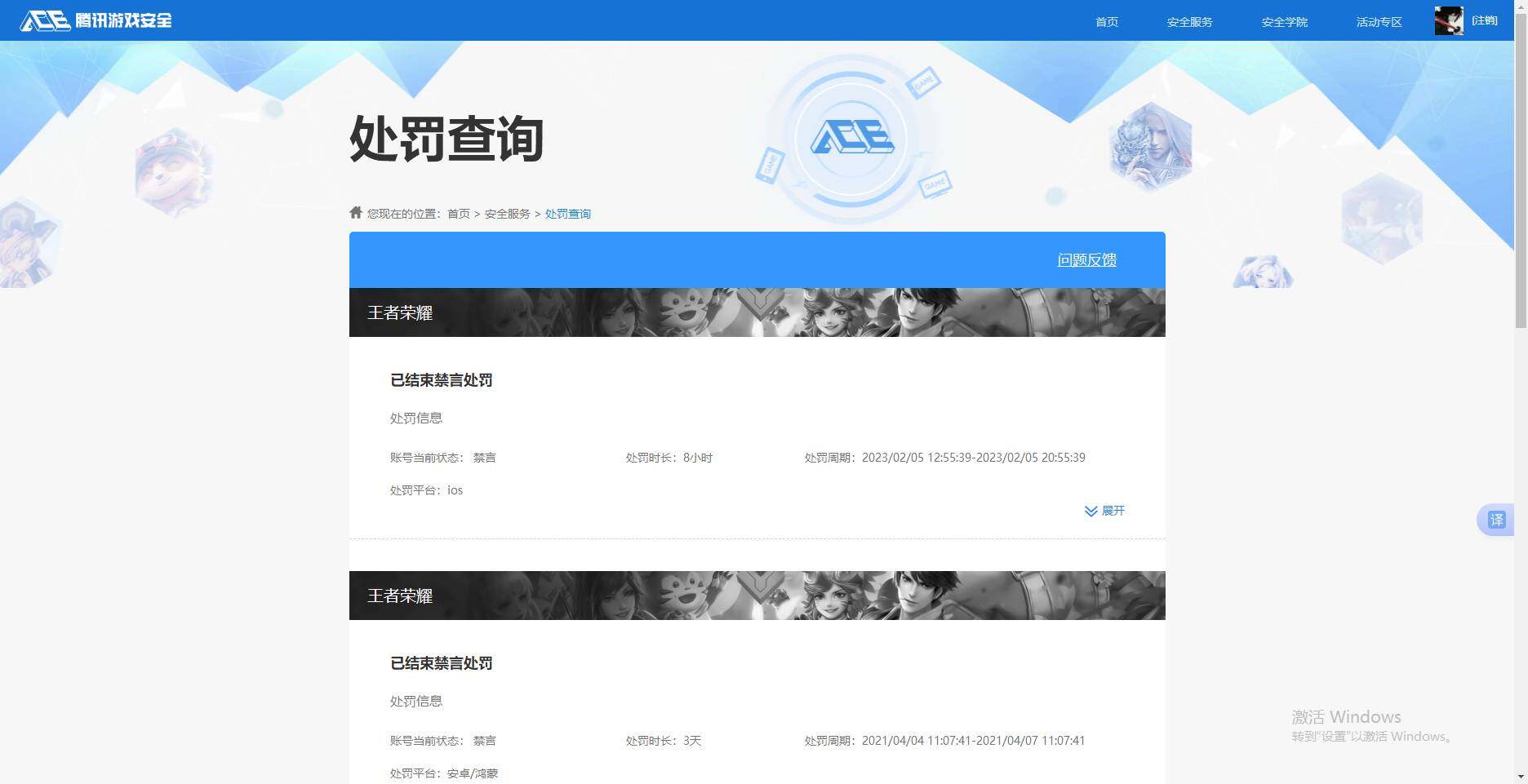
Task: Click the second 王者荣耀 game banner
Action: tap(757, 596)
